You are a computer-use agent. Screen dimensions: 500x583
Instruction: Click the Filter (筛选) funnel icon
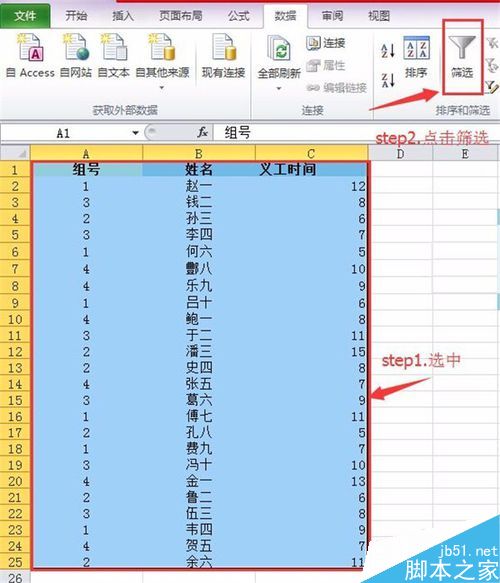coord(462,48)
